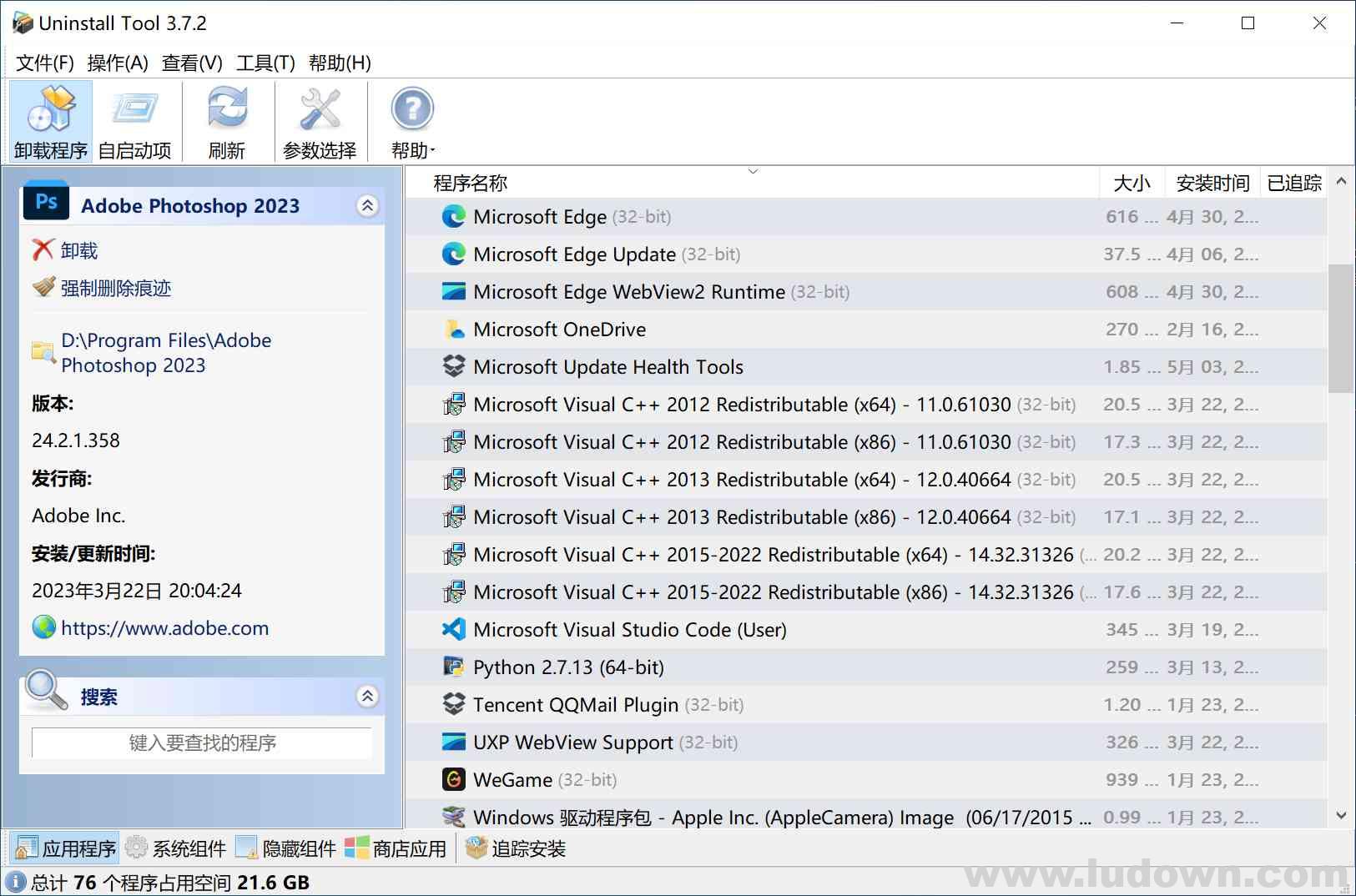Click the Microsoft Update Health Tools icon
Viewport: 1356px width, 896px height.
coord(453,367)
